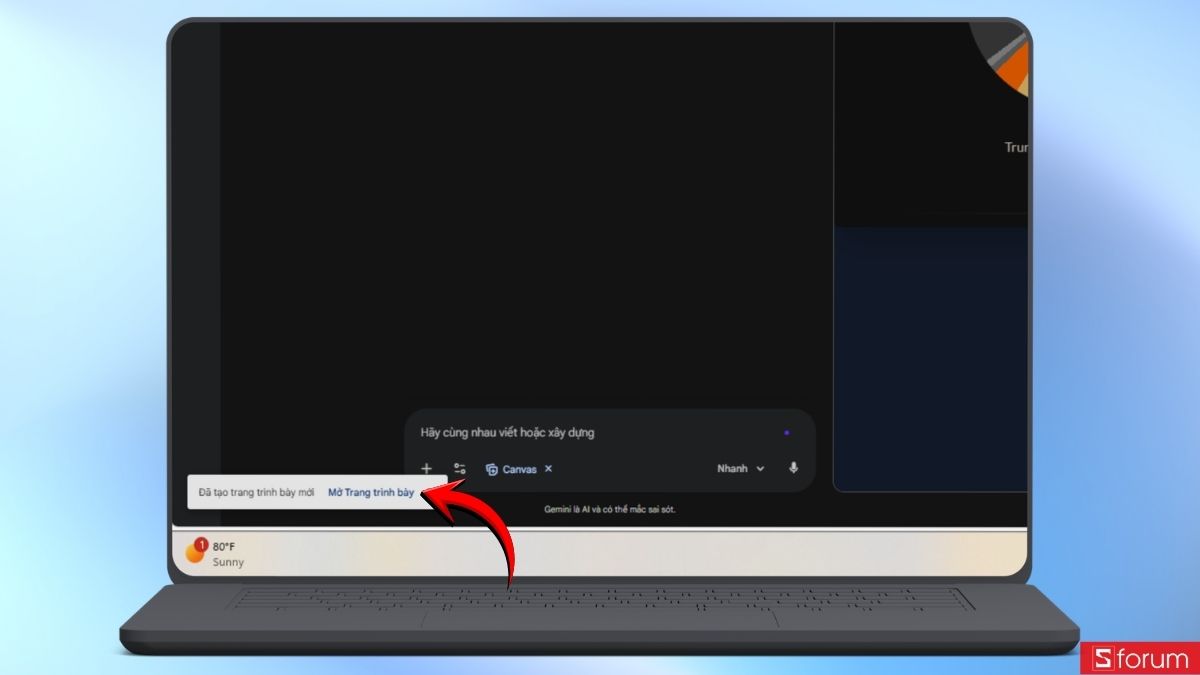Viewport: 1200px width, 675px height.
Task: Activate the microphone voice input
Action: coord(794,468)
